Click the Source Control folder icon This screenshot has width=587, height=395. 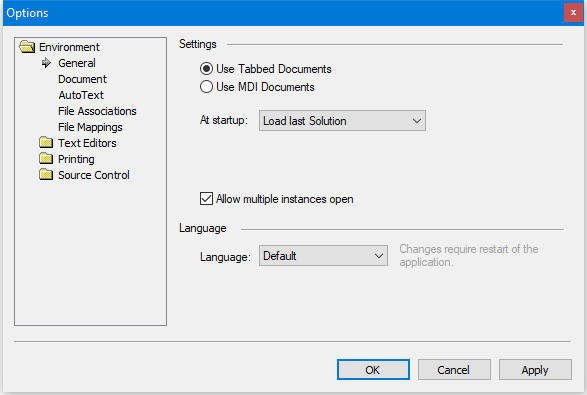coord(46,175)
